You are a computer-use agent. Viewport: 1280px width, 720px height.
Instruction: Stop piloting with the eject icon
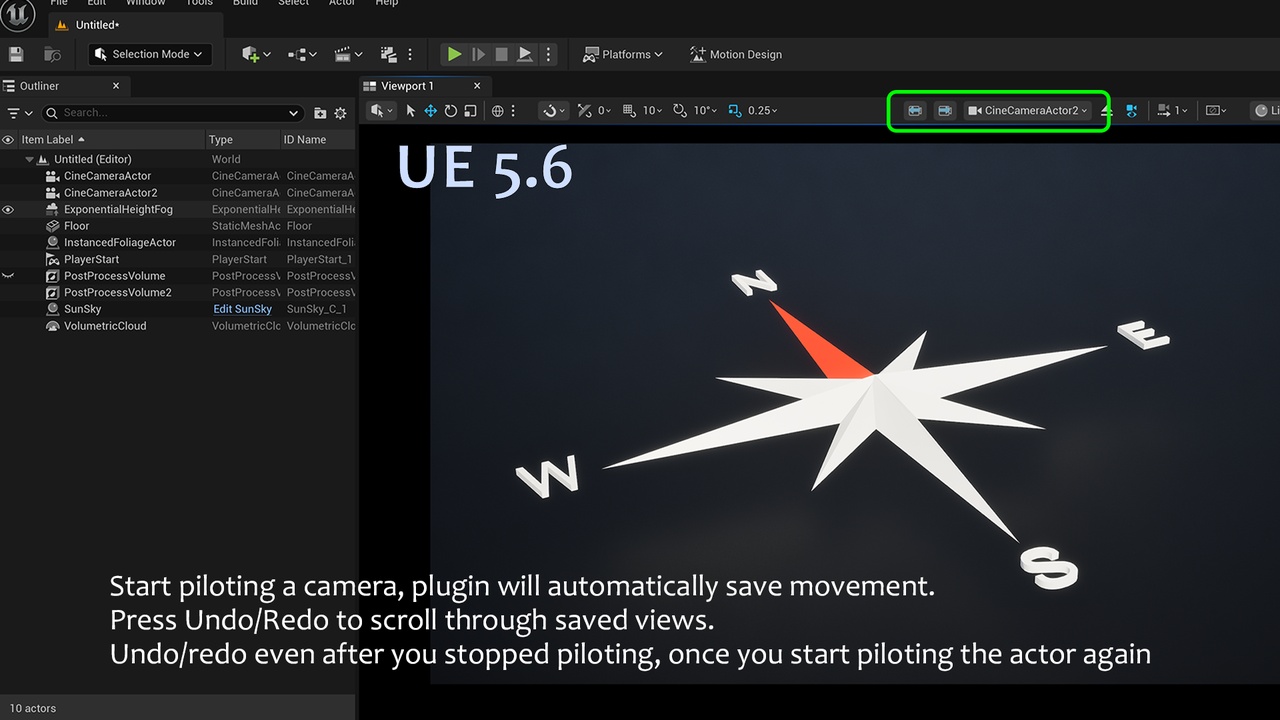click(1106, 111)
